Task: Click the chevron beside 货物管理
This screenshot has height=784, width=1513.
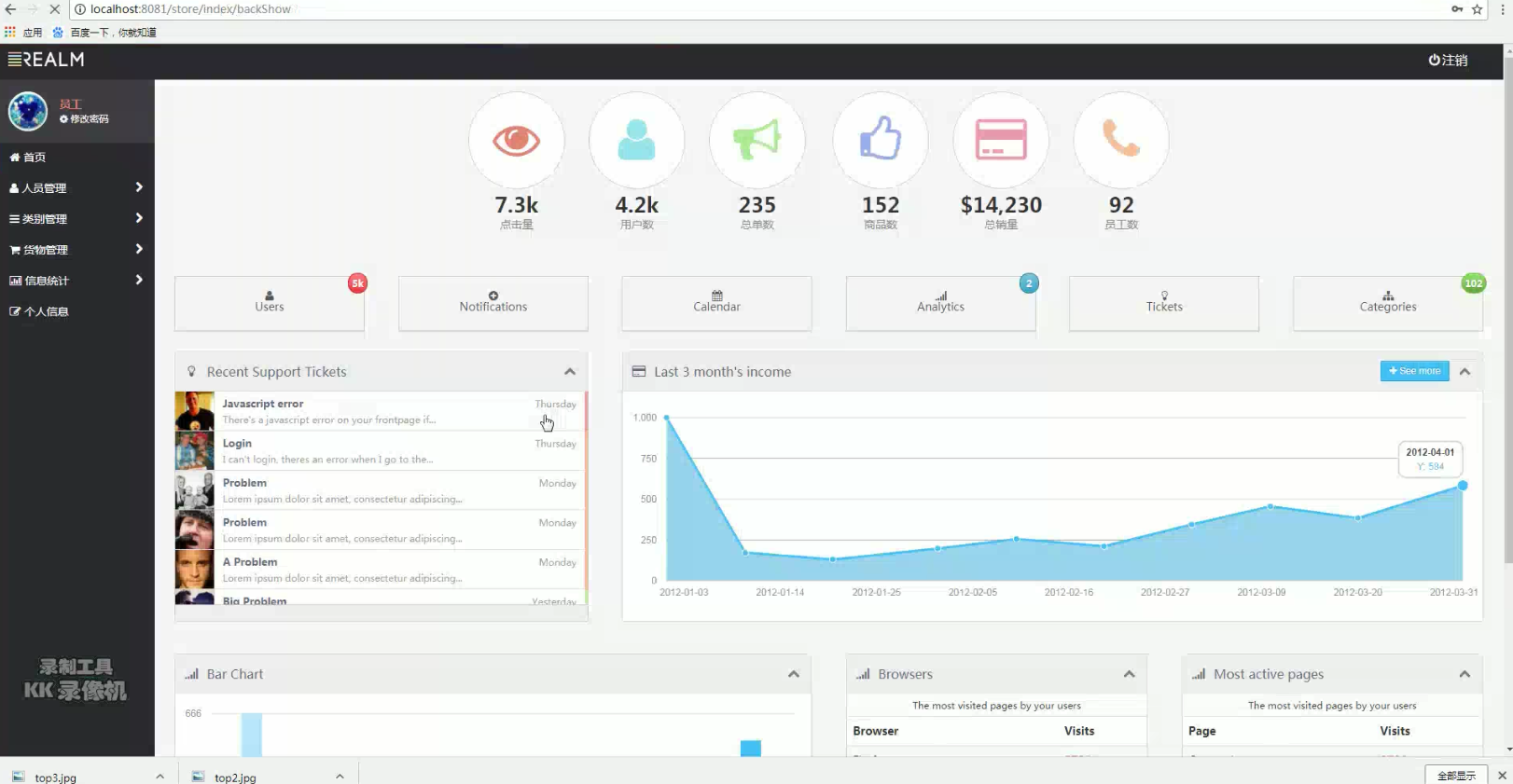Action: [x=139, y=249]
